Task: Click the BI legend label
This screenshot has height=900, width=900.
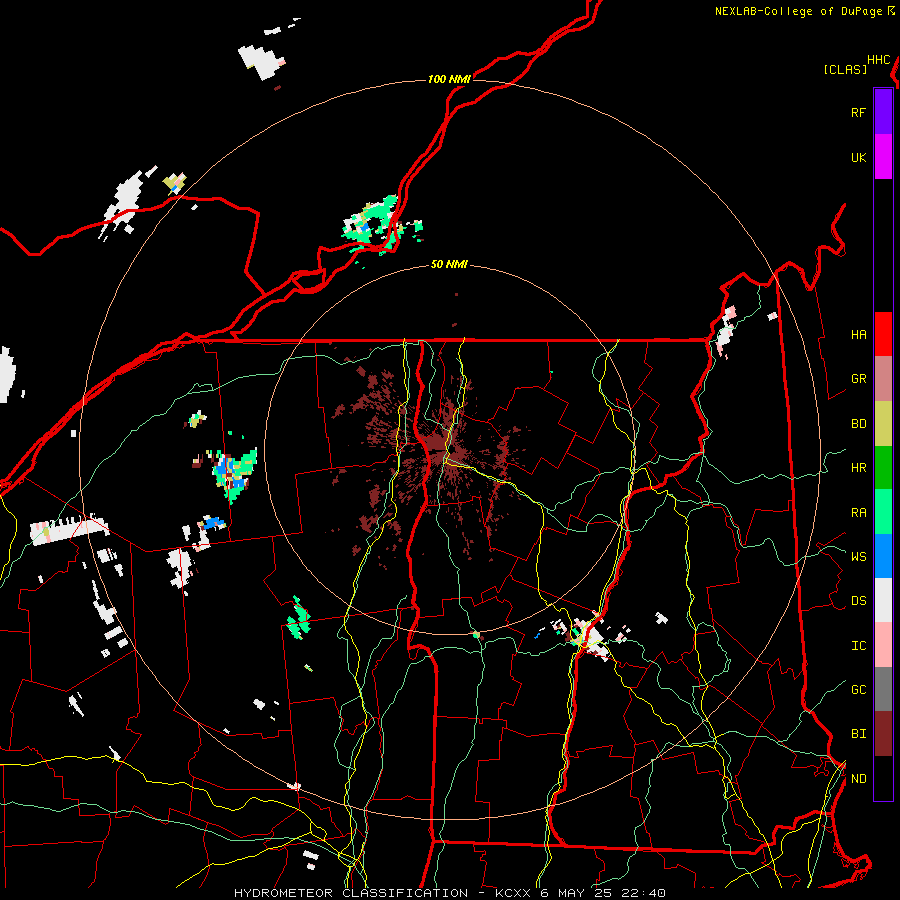Action: click(x=858, y=734)
